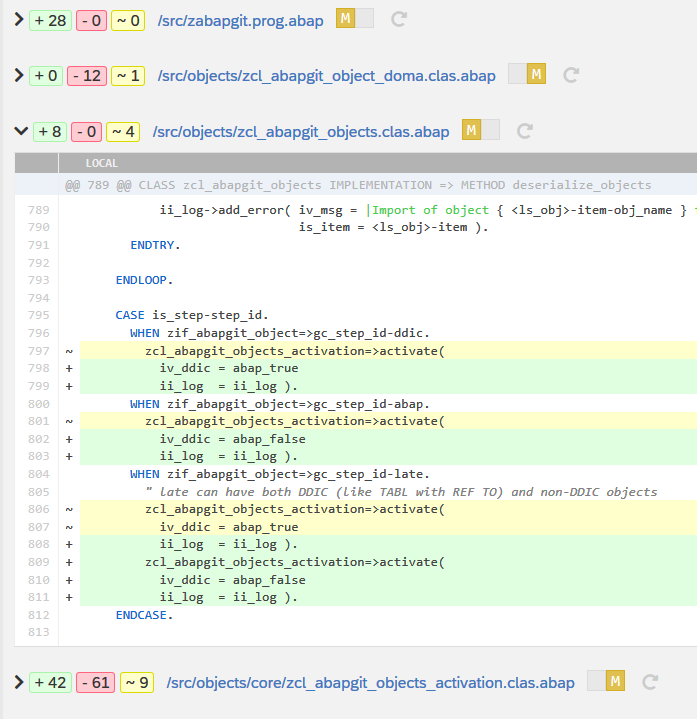
Task: Click the +8 additions badge
Action: (x=50, y=132)
